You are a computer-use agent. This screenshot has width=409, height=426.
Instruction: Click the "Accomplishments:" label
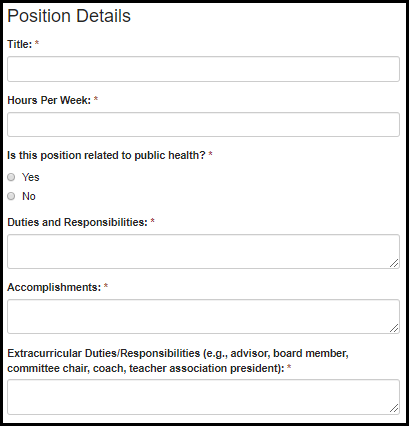pos(54,287)
